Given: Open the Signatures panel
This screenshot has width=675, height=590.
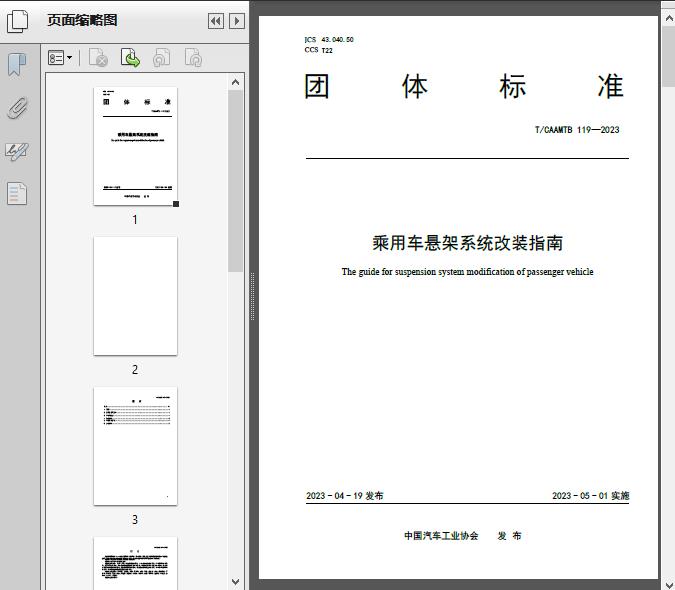Looking at the screenshot, I should tap(17, 151).
